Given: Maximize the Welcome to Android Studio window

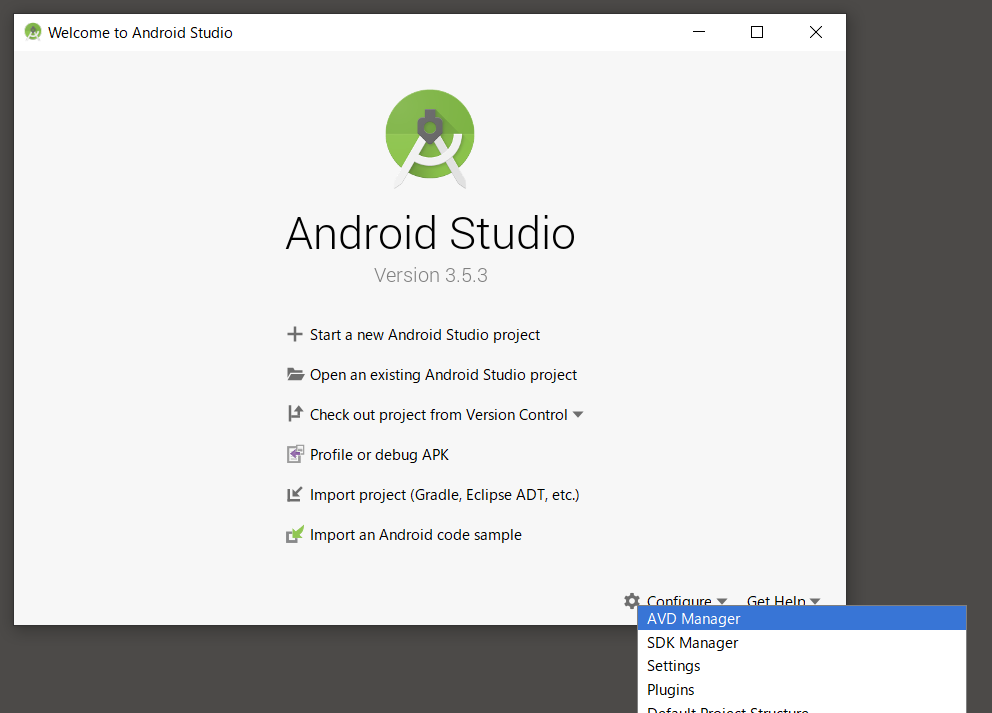Looking at the screenshot, I should (757, 32).
